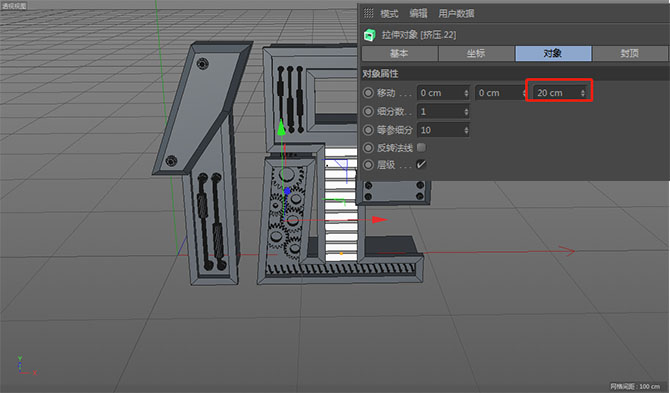This screenshot has height=393, width=670.
Task: Switch to the 封顶 tab
Action: point(629,53)
